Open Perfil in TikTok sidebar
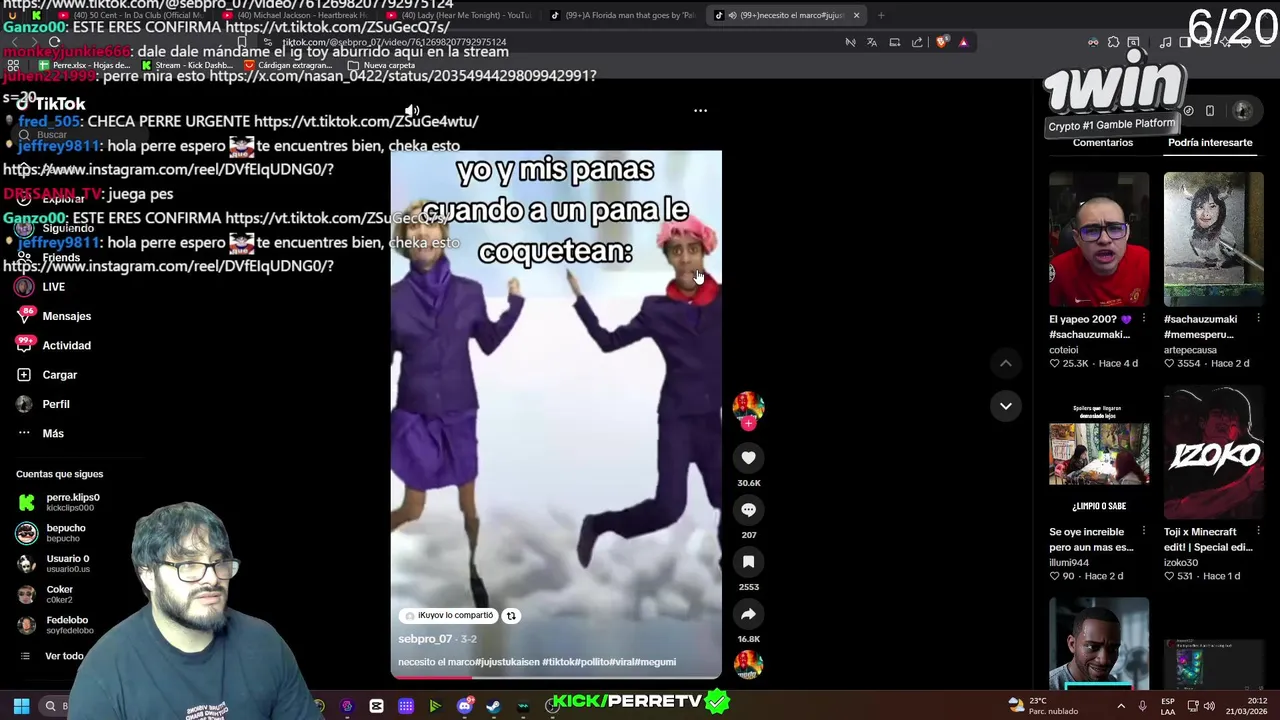The image size is (1280, 720). tap(43, 404)
